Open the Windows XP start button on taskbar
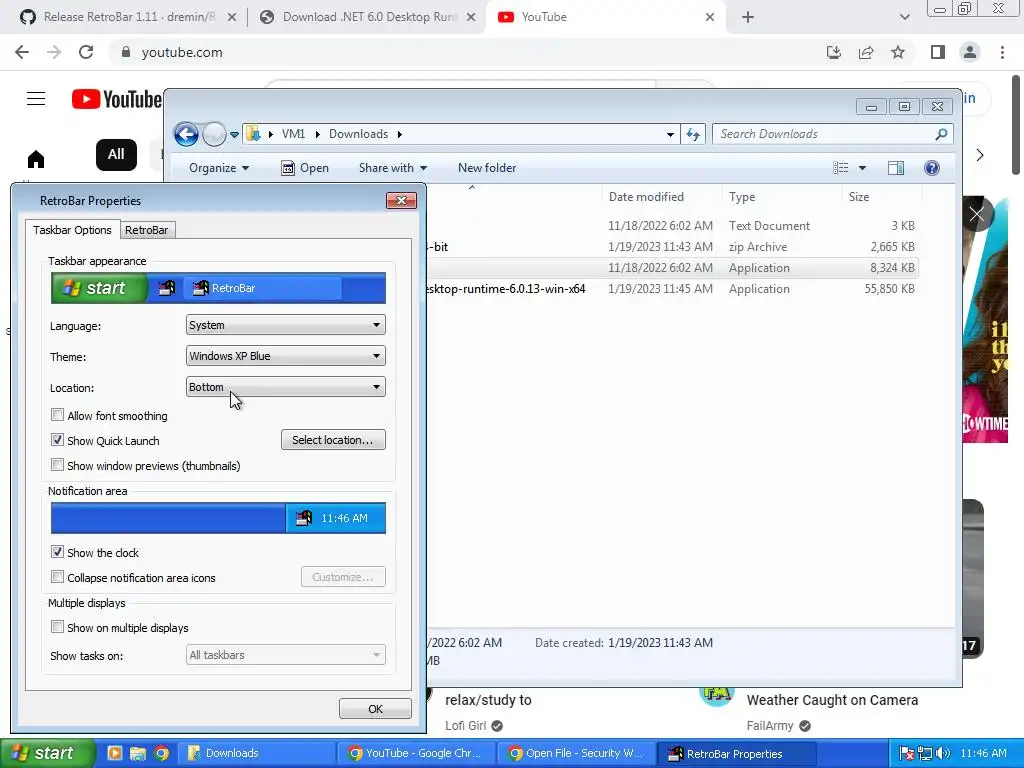Image resolution: width=1024 pixels, height=768 pixels. 46,753
